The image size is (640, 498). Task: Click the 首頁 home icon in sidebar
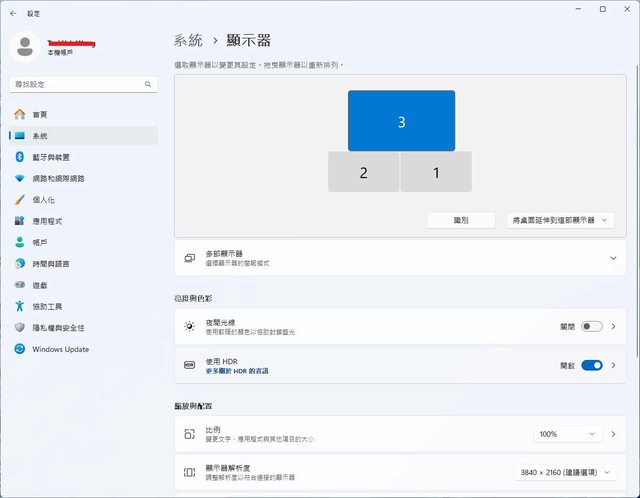[x=19, y=115]
